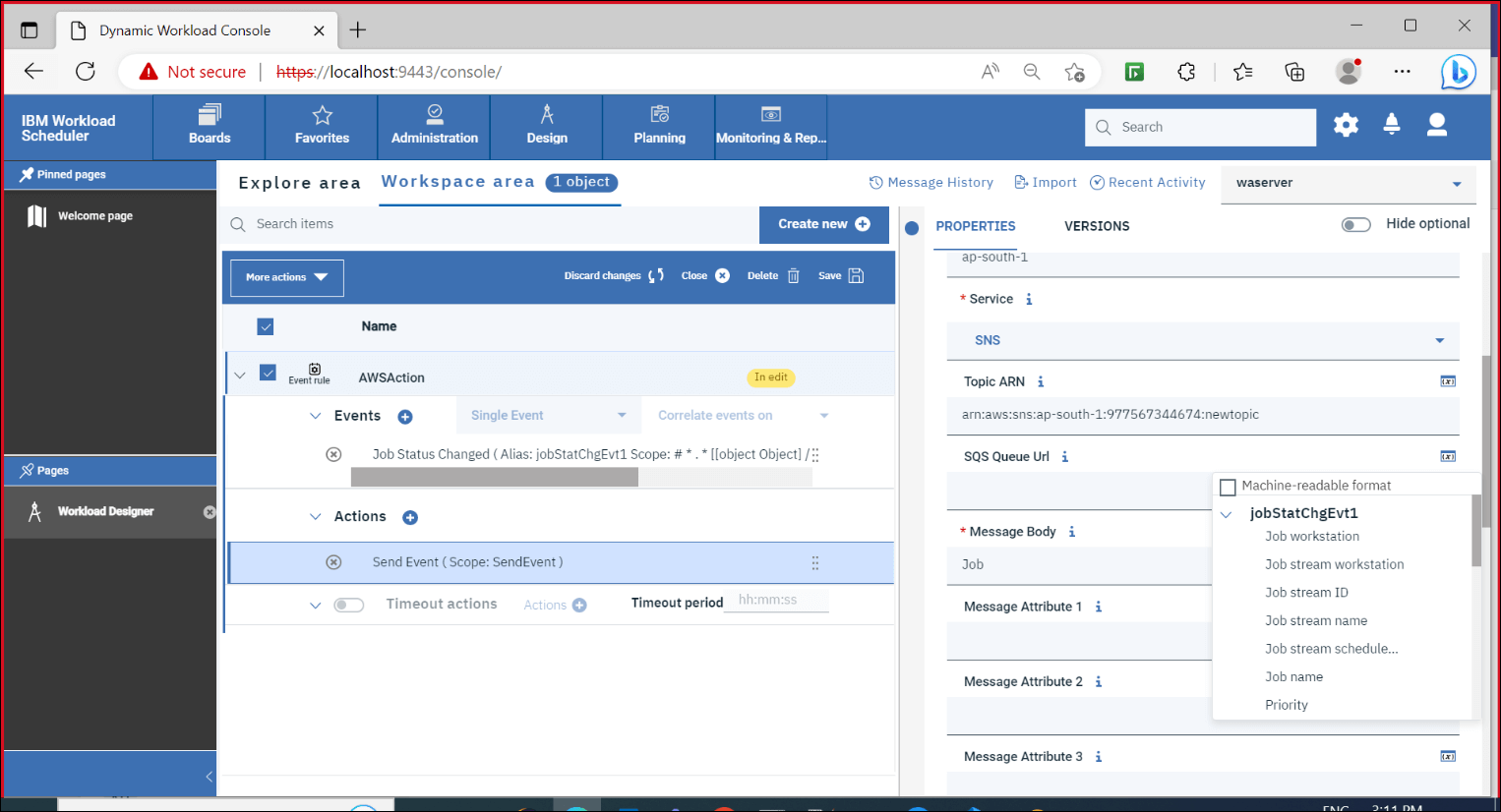Toggle the Hide optional switch
This screenshot has height=812, width=1501.
pyautogui.click(x=1356, y=224)
